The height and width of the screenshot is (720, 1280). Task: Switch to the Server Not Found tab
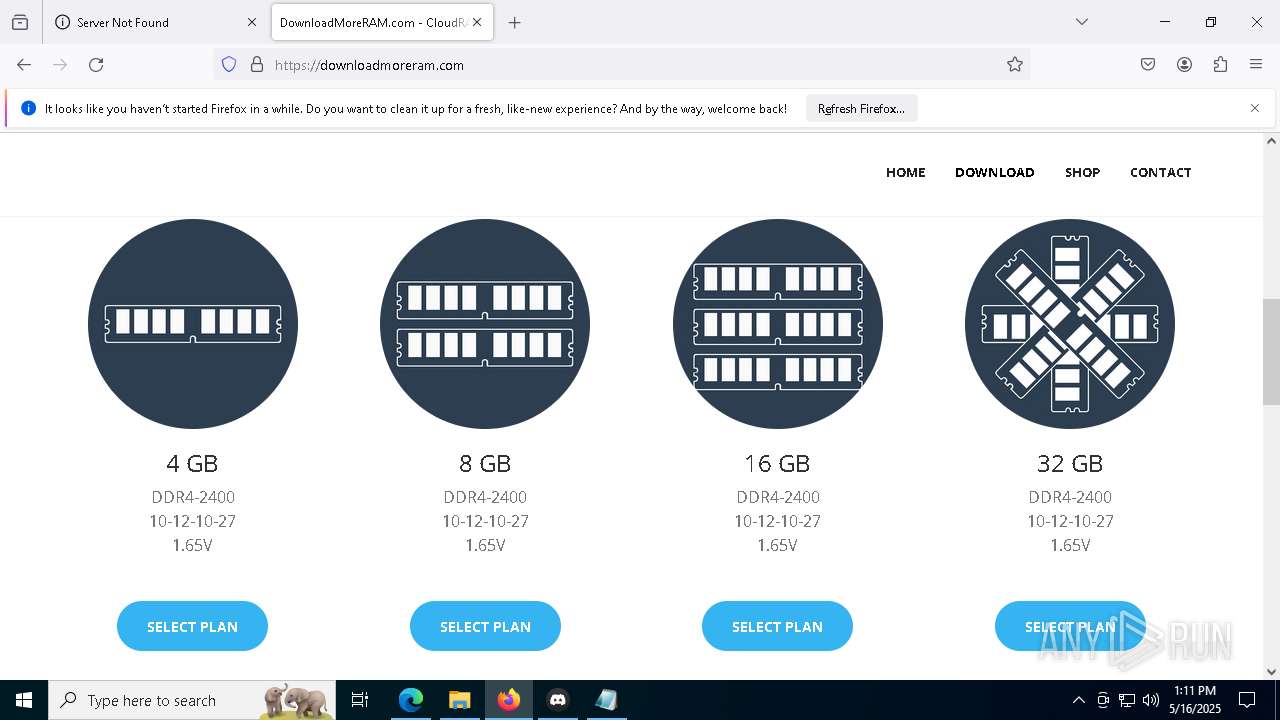156,22
